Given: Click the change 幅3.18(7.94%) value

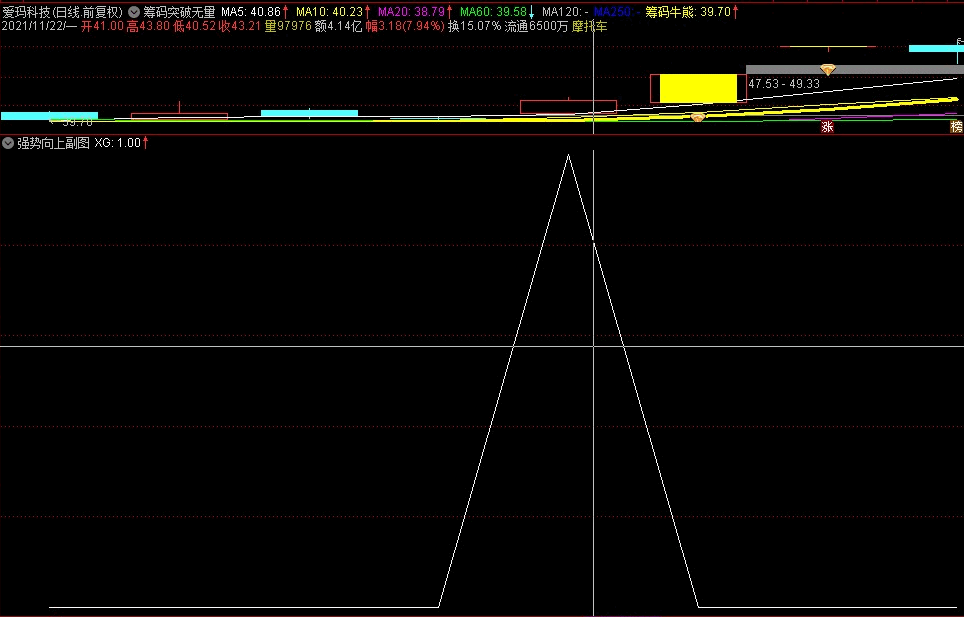Looking at the screenshot, I should 405,26.
